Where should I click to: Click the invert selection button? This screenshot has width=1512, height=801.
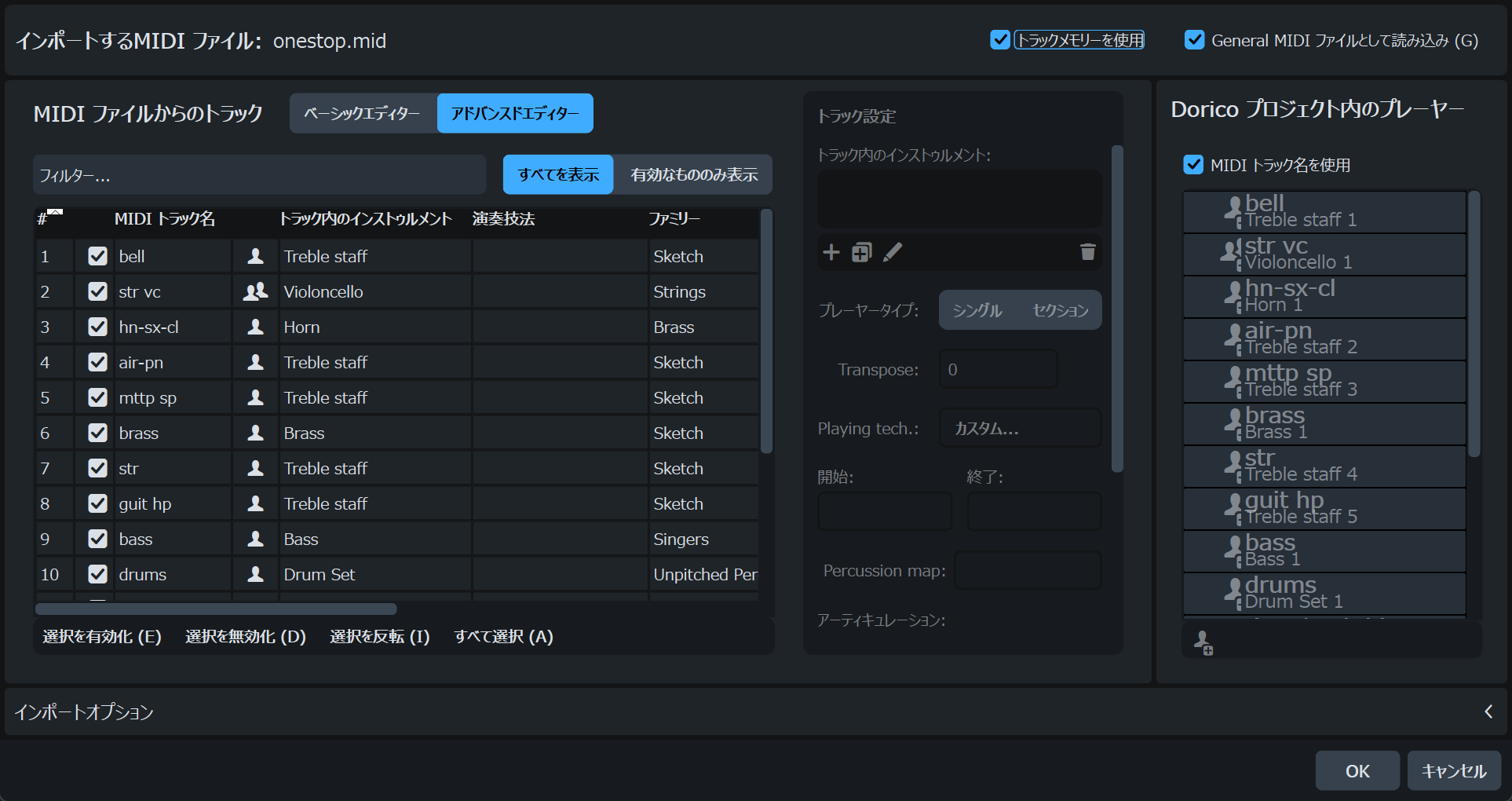380,637
